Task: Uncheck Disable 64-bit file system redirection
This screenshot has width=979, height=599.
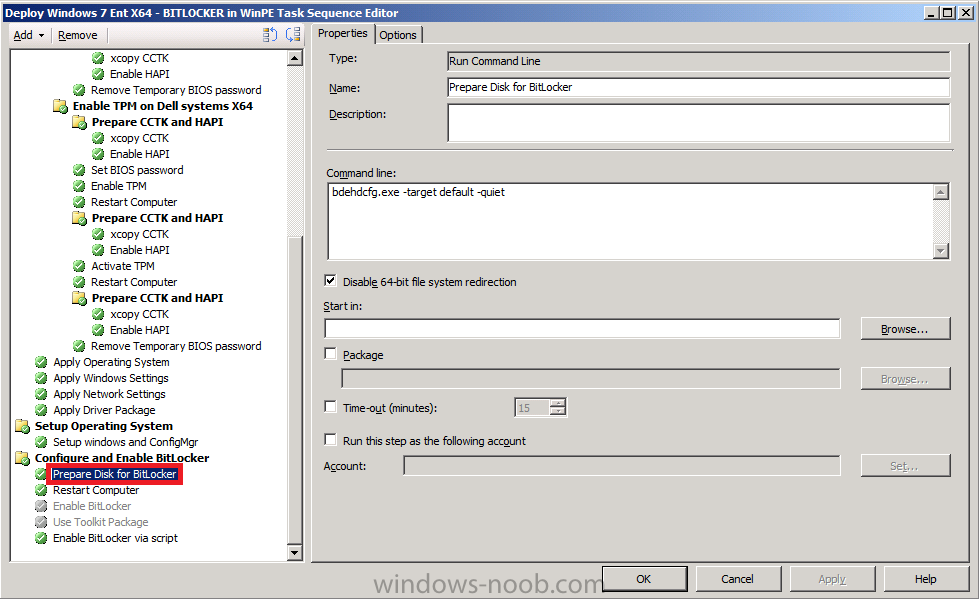Action: [x=330, y=281]
